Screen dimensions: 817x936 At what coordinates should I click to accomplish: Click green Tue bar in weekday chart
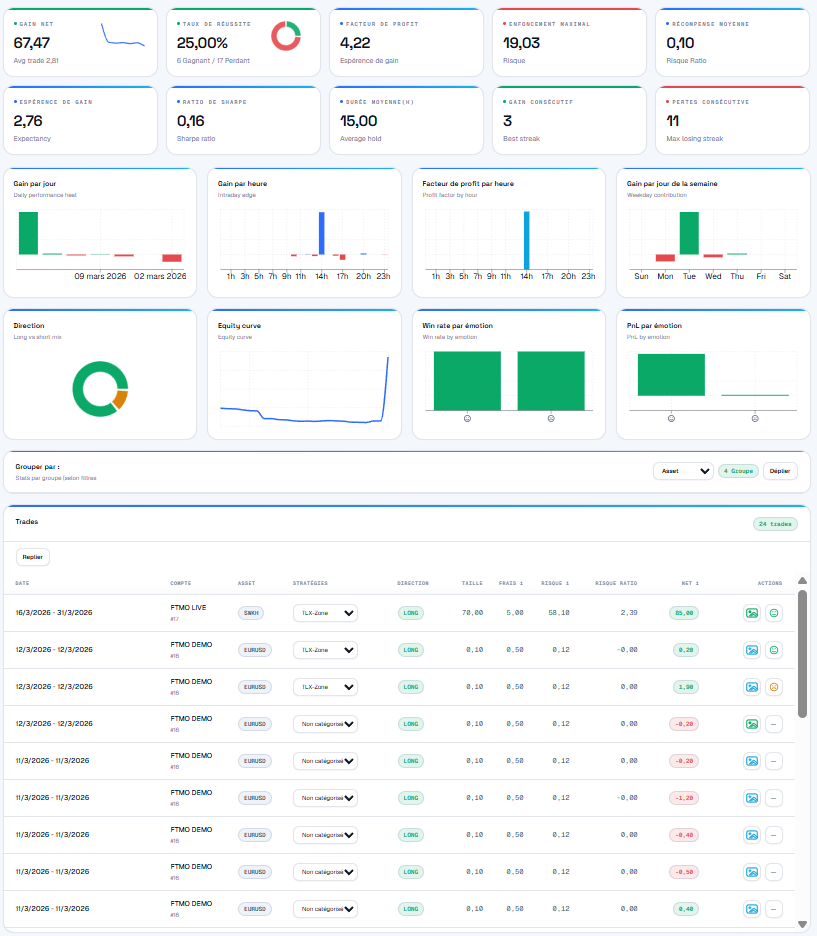pos(689,233)
